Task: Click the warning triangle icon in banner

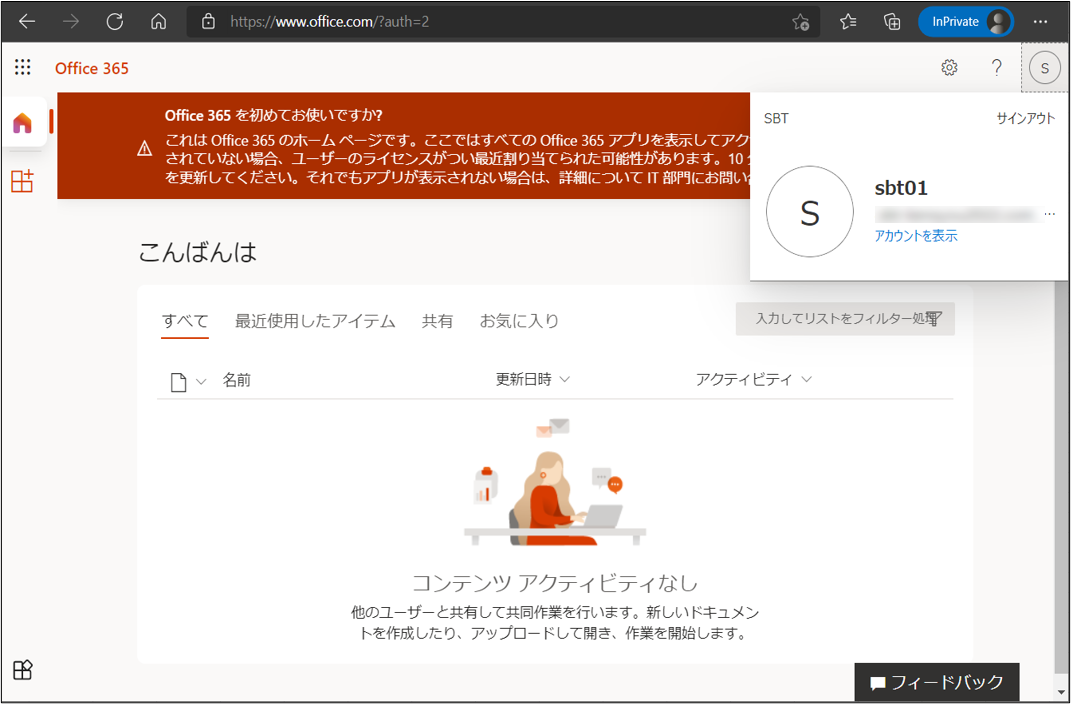Action: [x=144, y=148]
